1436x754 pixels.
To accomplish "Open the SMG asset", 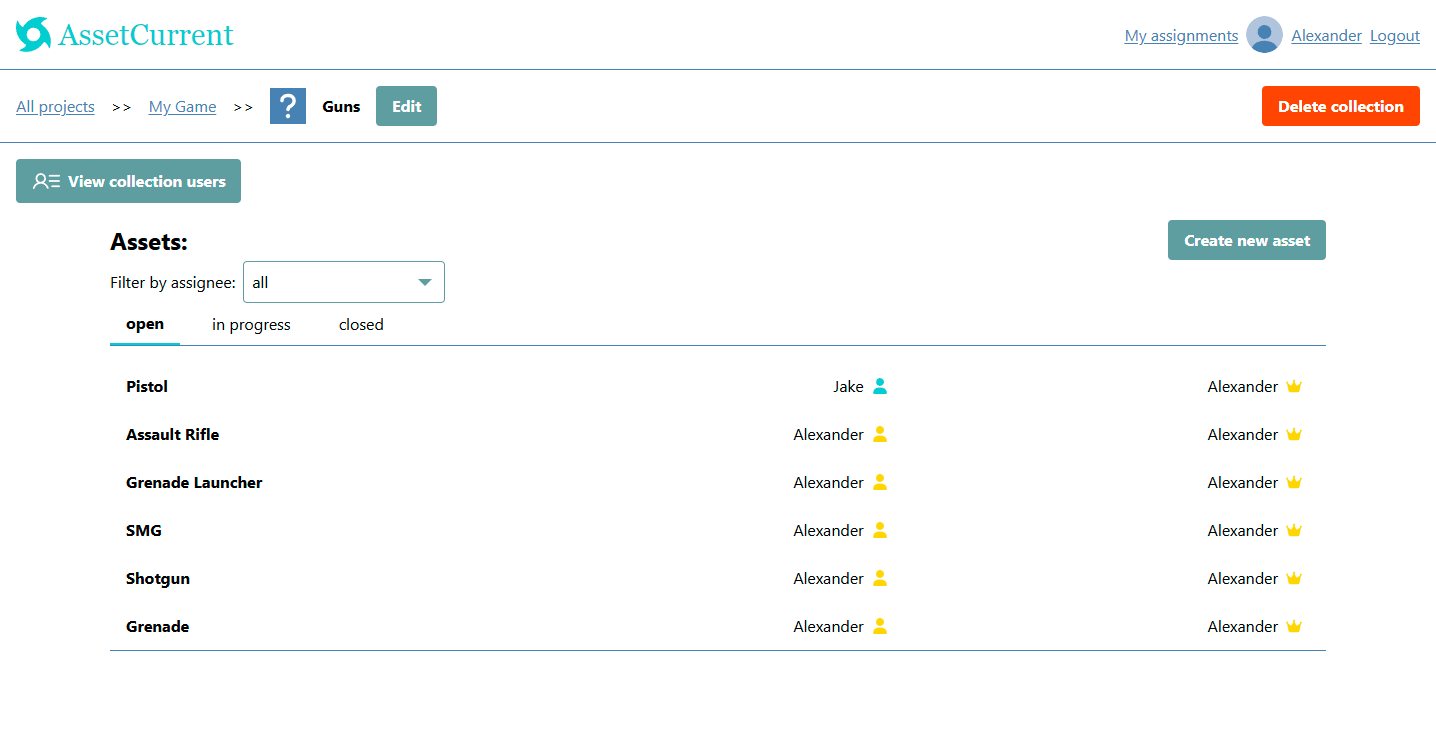I will click(144, 530).
